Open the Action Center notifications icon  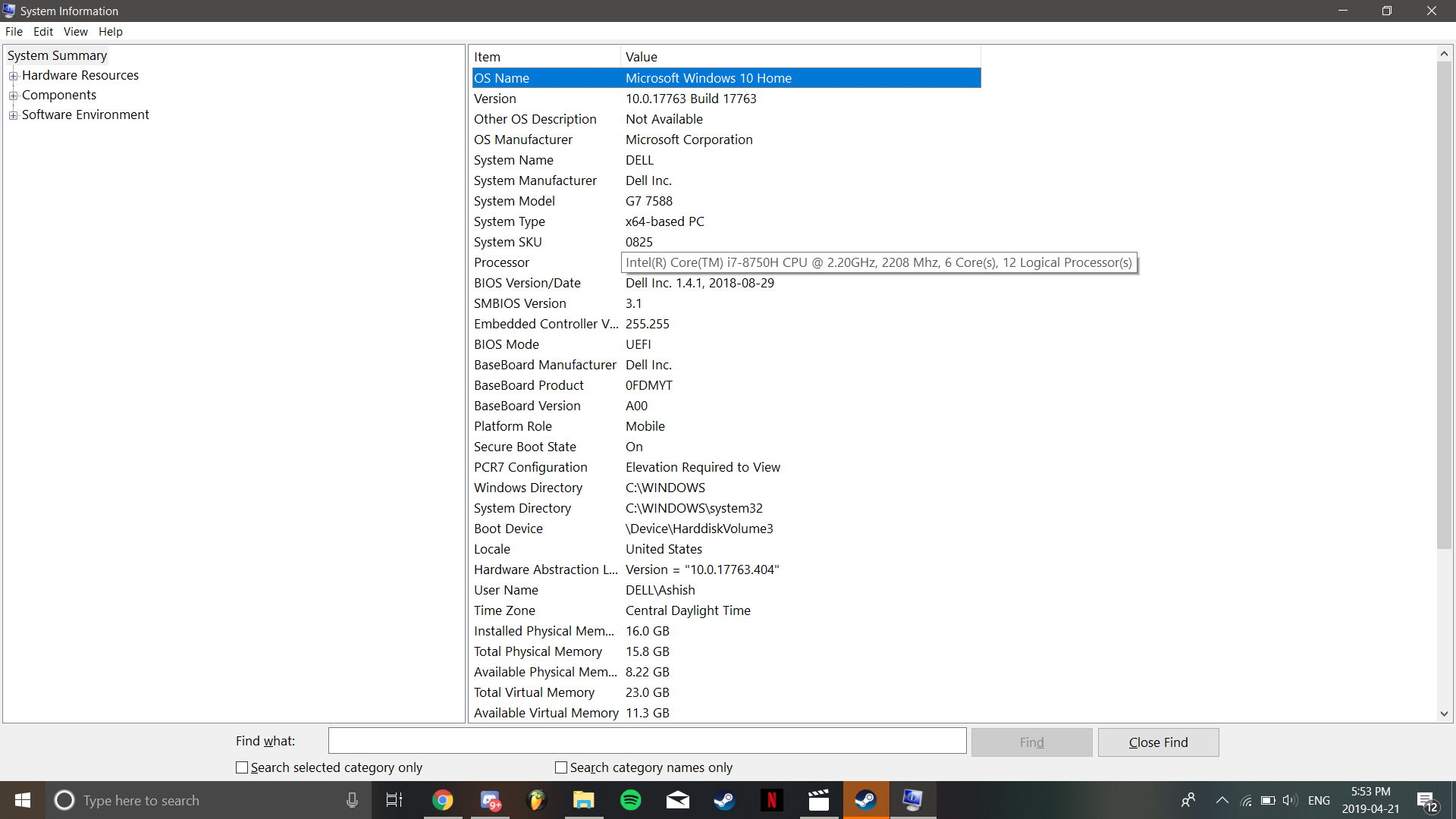tap(1427, 801)
